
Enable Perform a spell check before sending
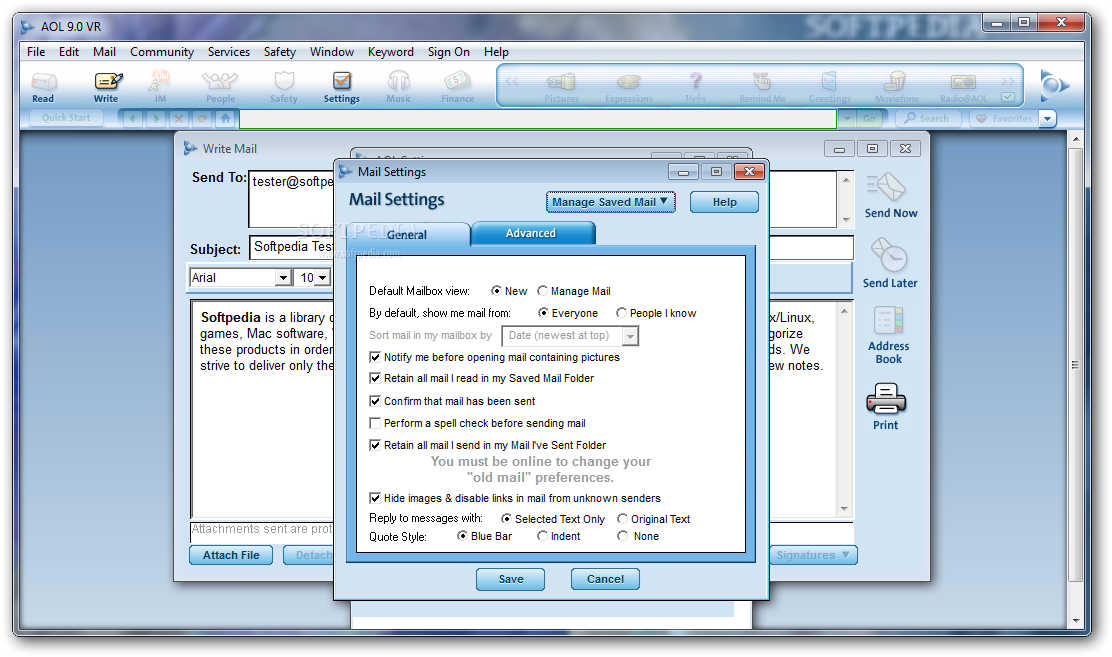[x=375, y=423]
